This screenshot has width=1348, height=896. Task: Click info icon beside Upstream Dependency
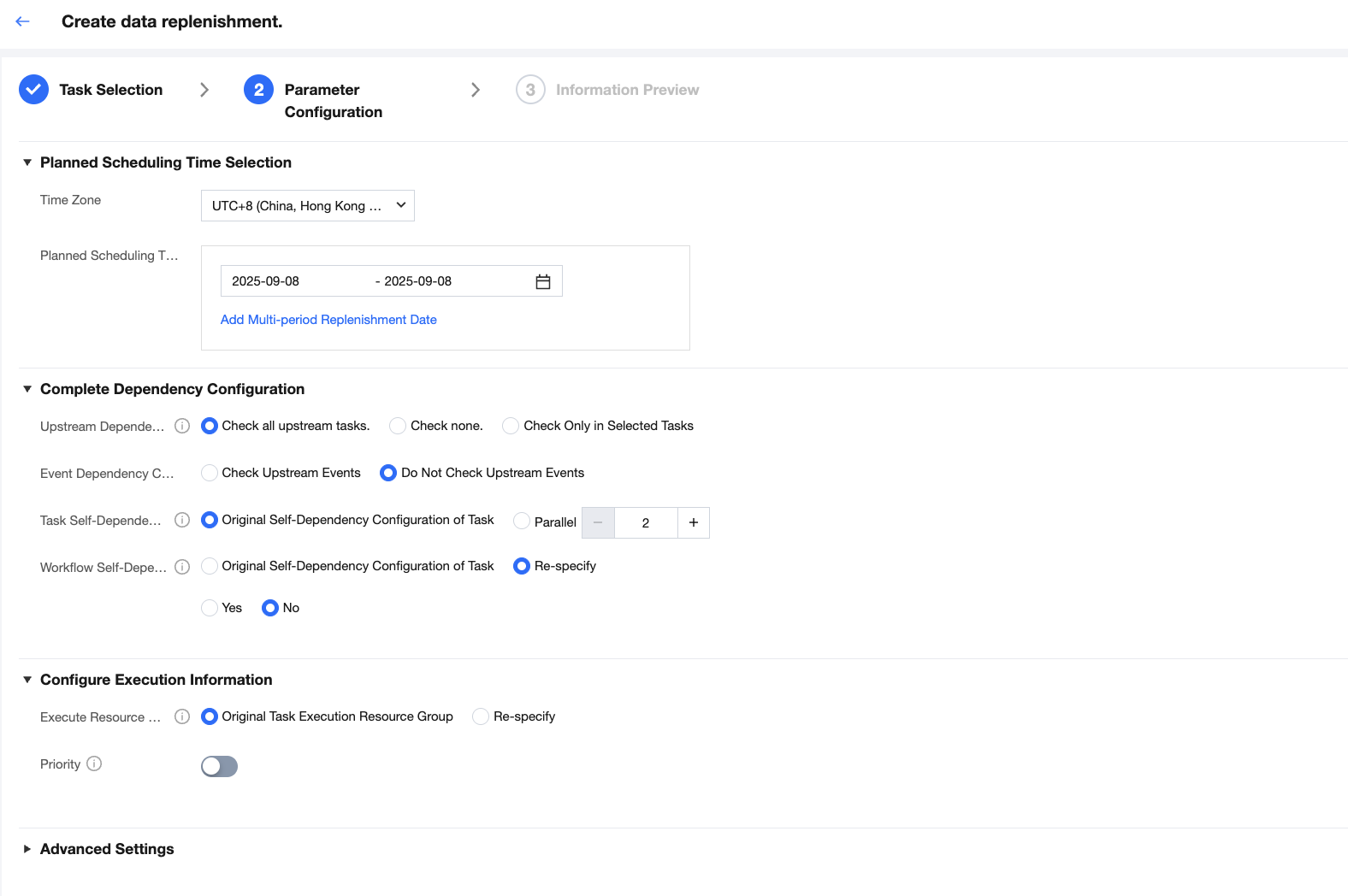coord(182,426)
